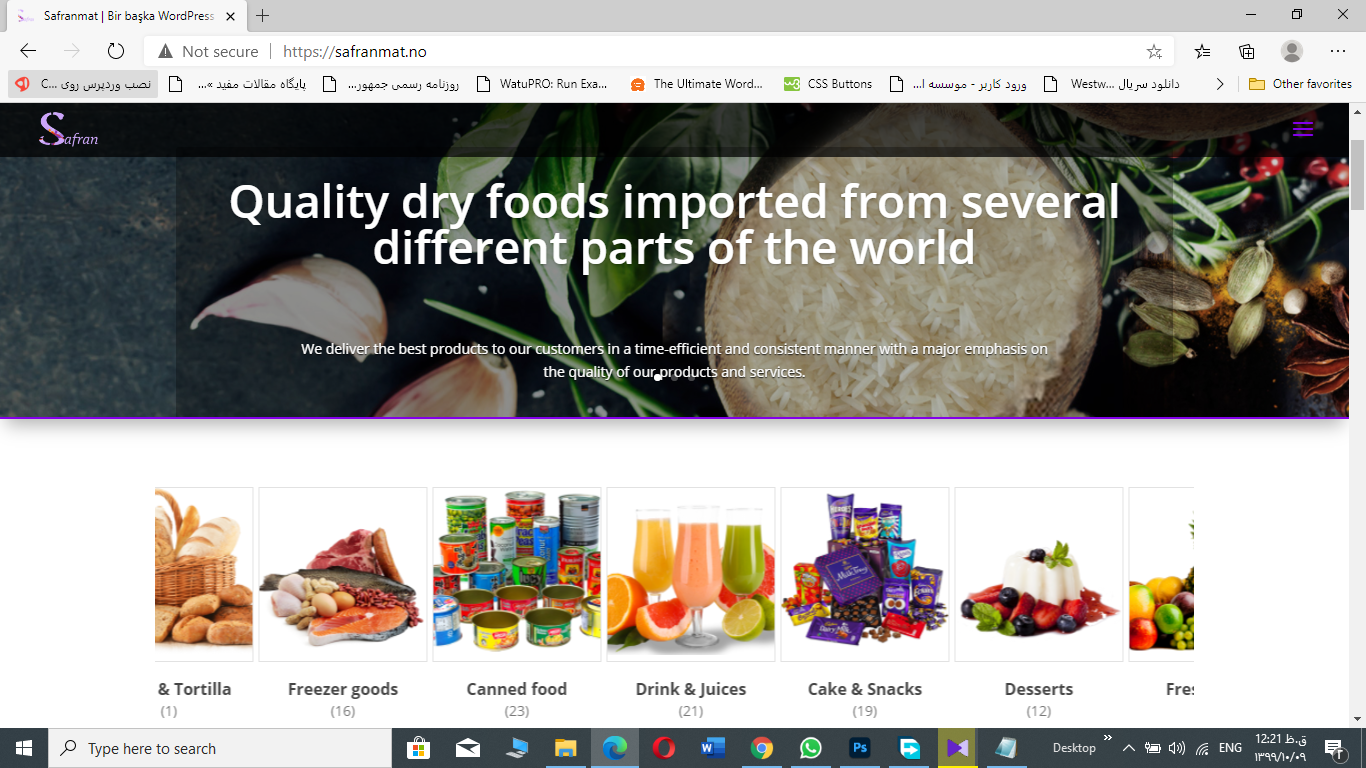Click the Safran logo in the header

68,130
